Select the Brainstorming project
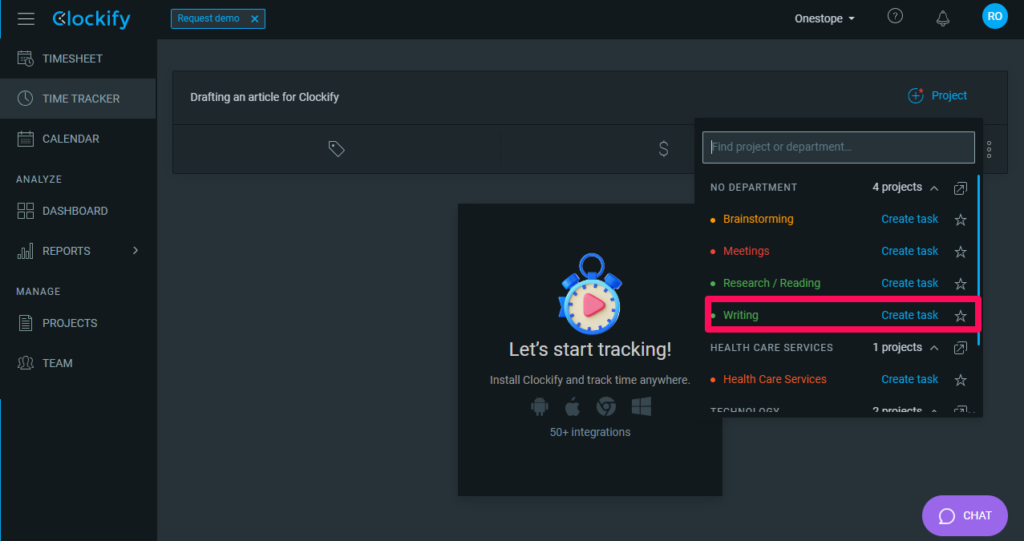Viewport: 1024px width, 541px height. coord(758,219)
